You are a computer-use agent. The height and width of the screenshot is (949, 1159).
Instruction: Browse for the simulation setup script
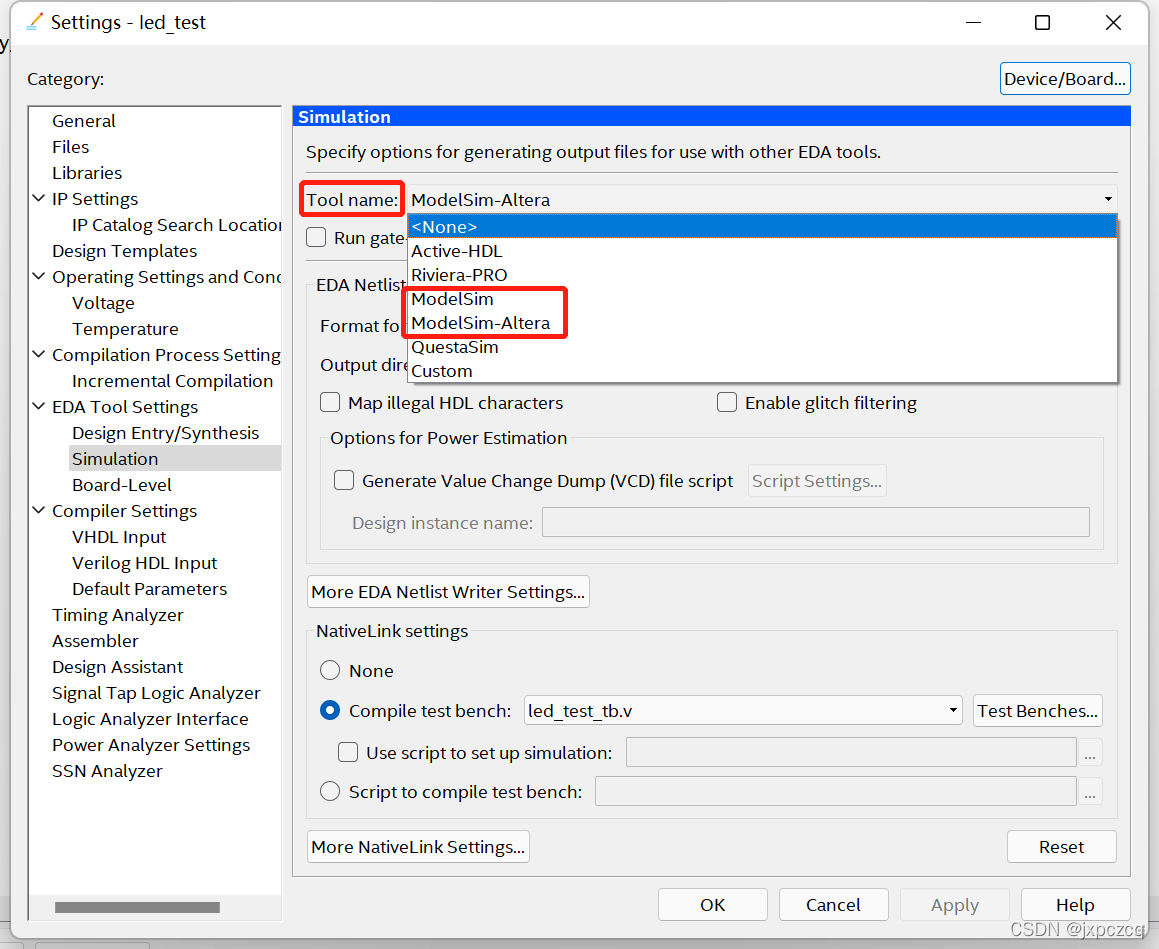(x=1090, y=752)
